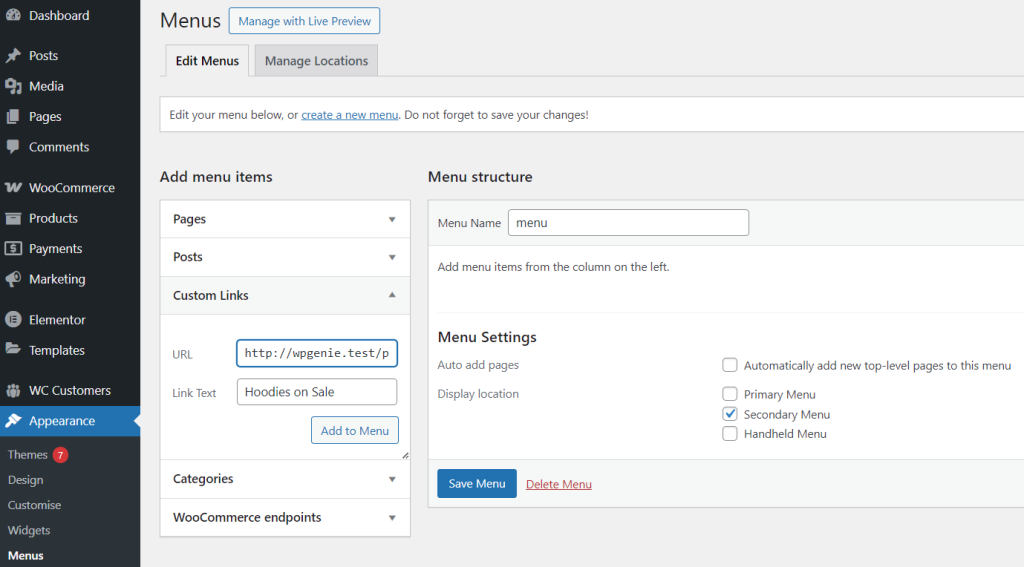1024x567 pixels.
Task: Select the Marketing megaphone icon
Action: [13, 279]
